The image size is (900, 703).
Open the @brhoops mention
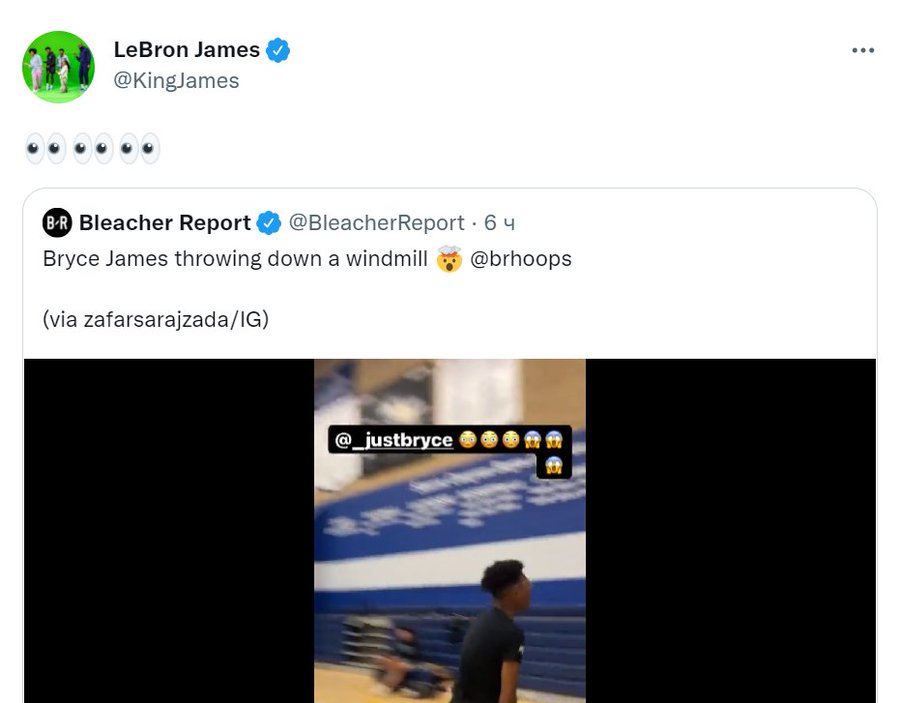point(521,259)
